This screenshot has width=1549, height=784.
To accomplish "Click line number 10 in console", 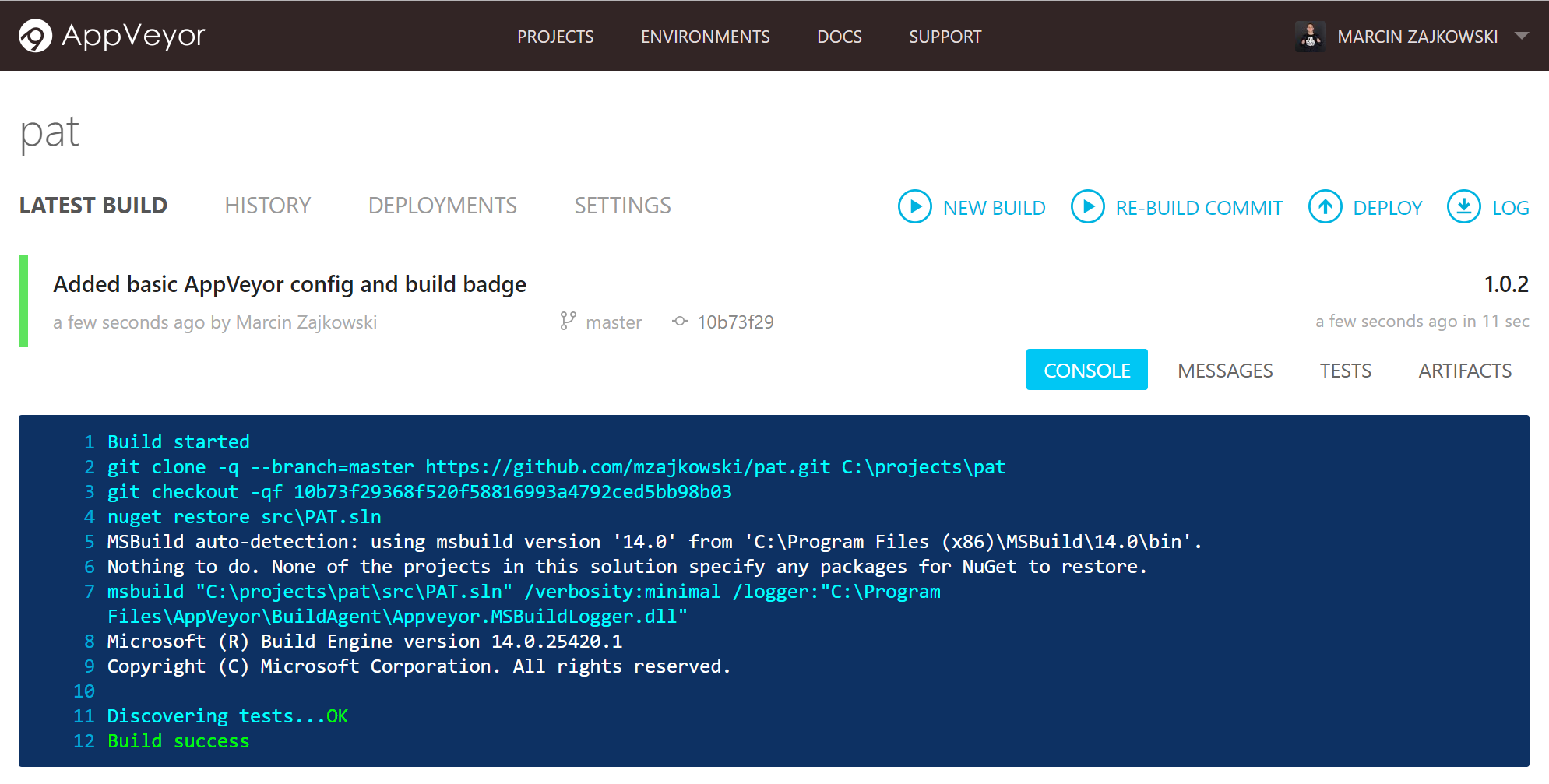I will pos(84,691).
